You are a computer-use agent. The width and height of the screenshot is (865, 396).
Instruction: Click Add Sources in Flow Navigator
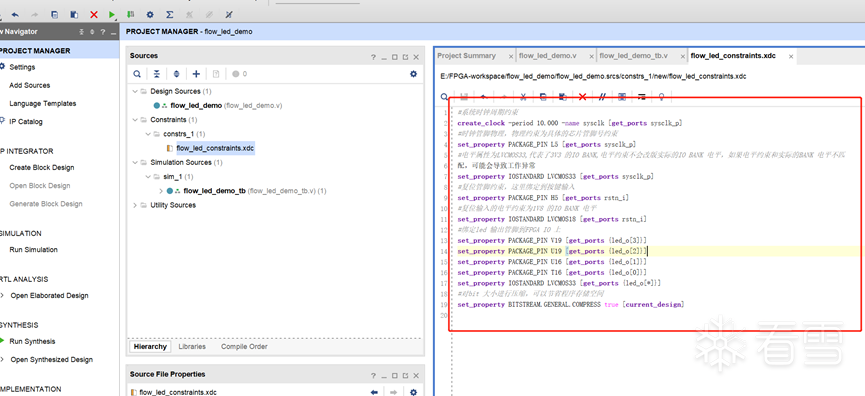click(x=29, y=85)
